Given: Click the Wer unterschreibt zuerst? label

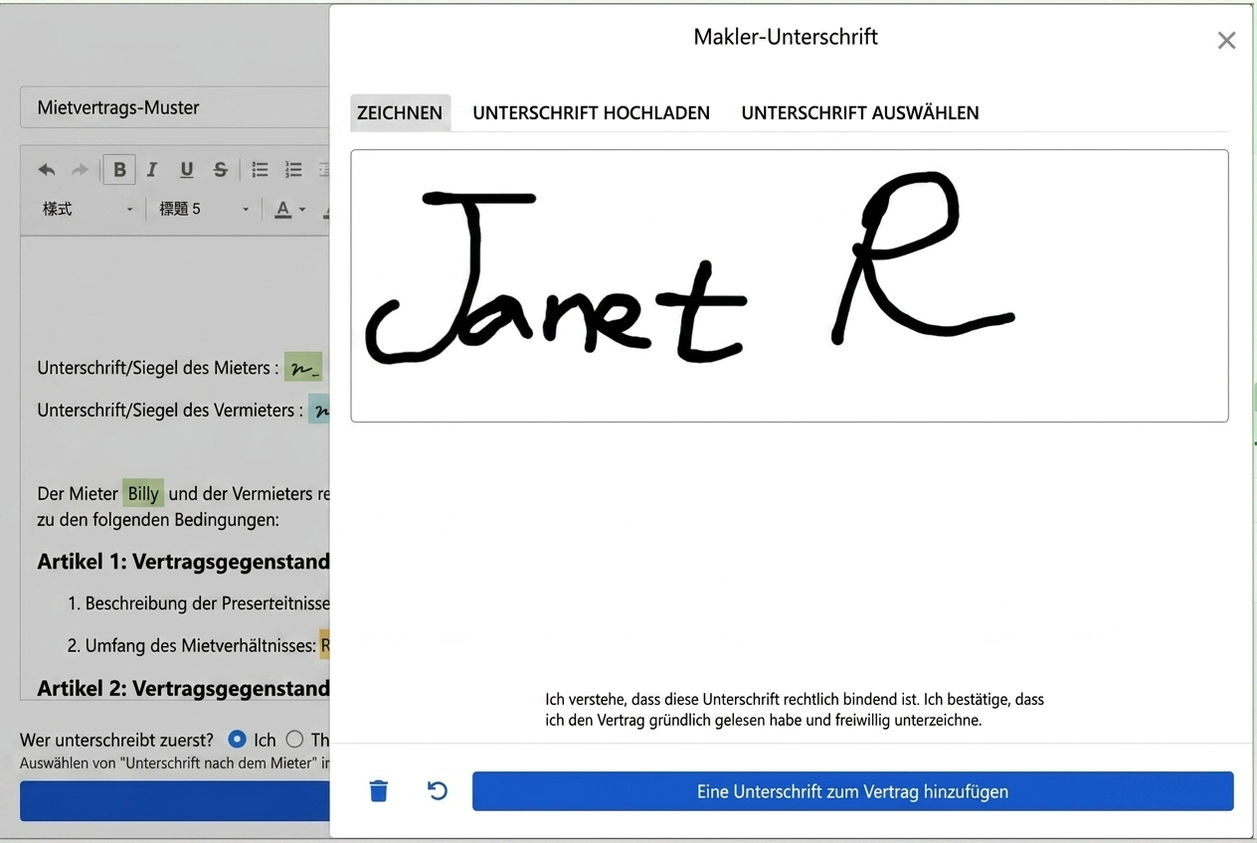Looking at the screenshot, I should coord(117,740).
